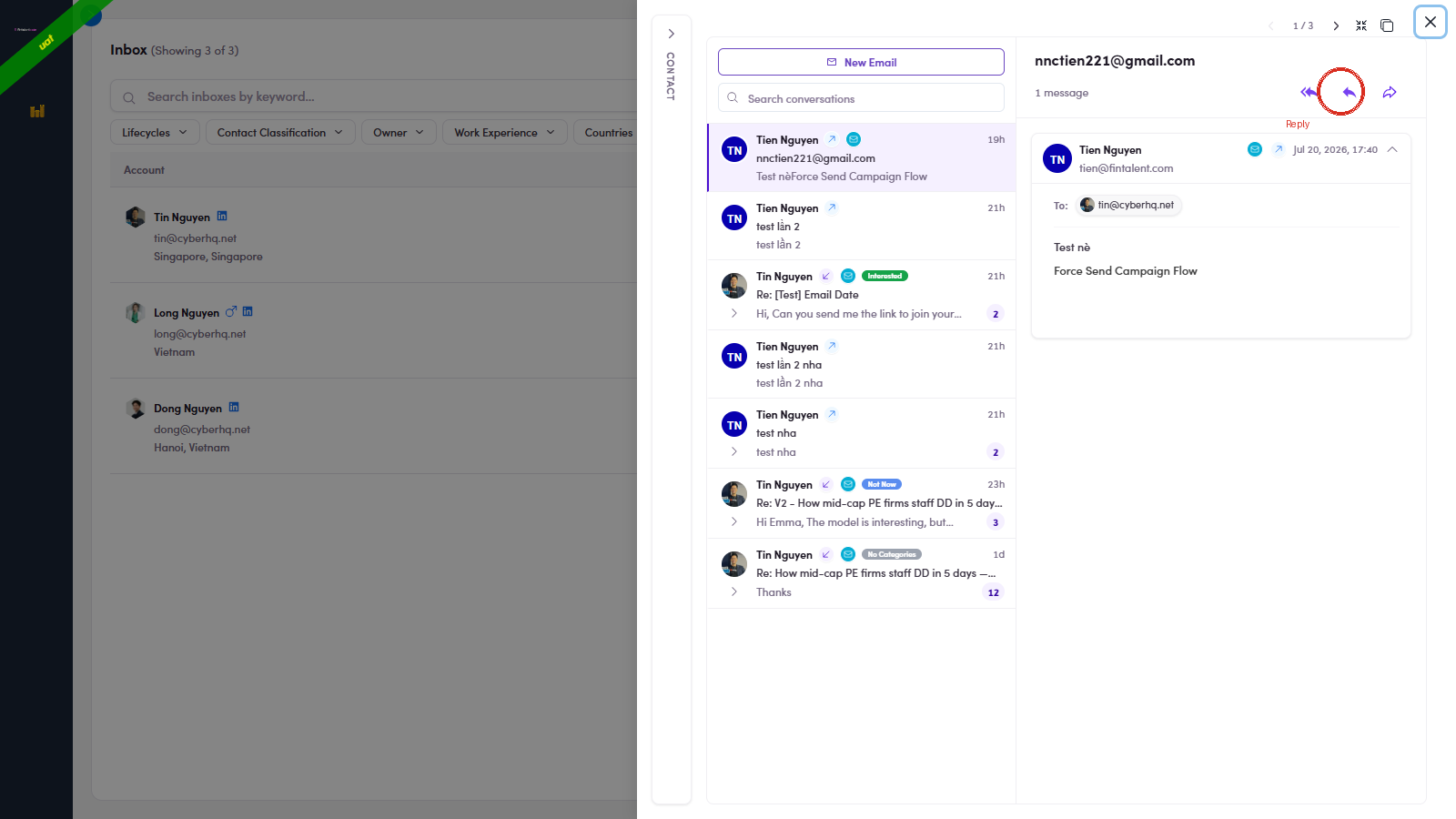The image size is (1456, 819).
Task: Click the TN avatar in opened message header
Action: [1057, 158]
